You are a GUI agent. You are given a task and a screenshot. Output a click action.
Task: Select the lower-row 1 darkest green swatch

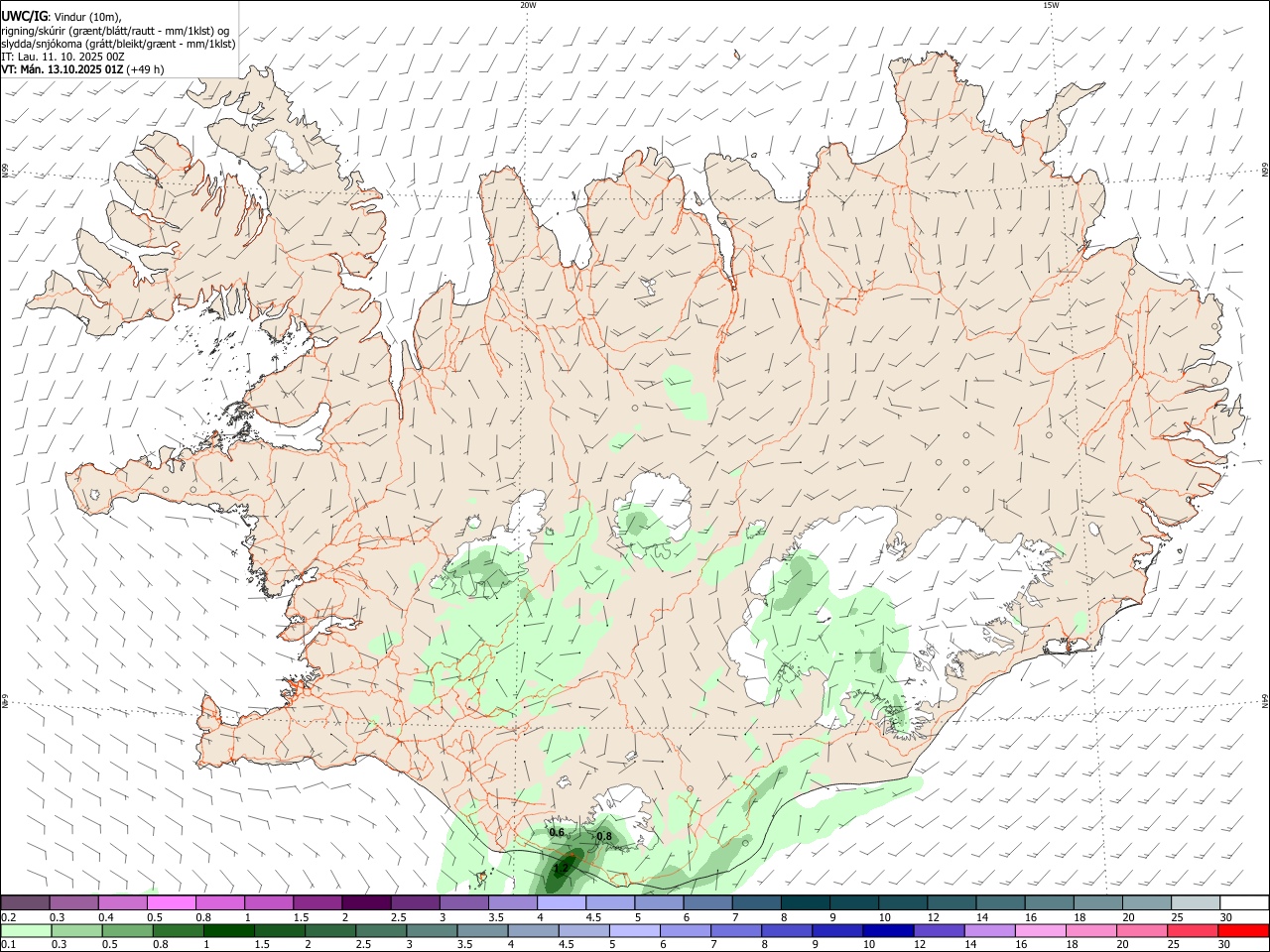point(228,931)
